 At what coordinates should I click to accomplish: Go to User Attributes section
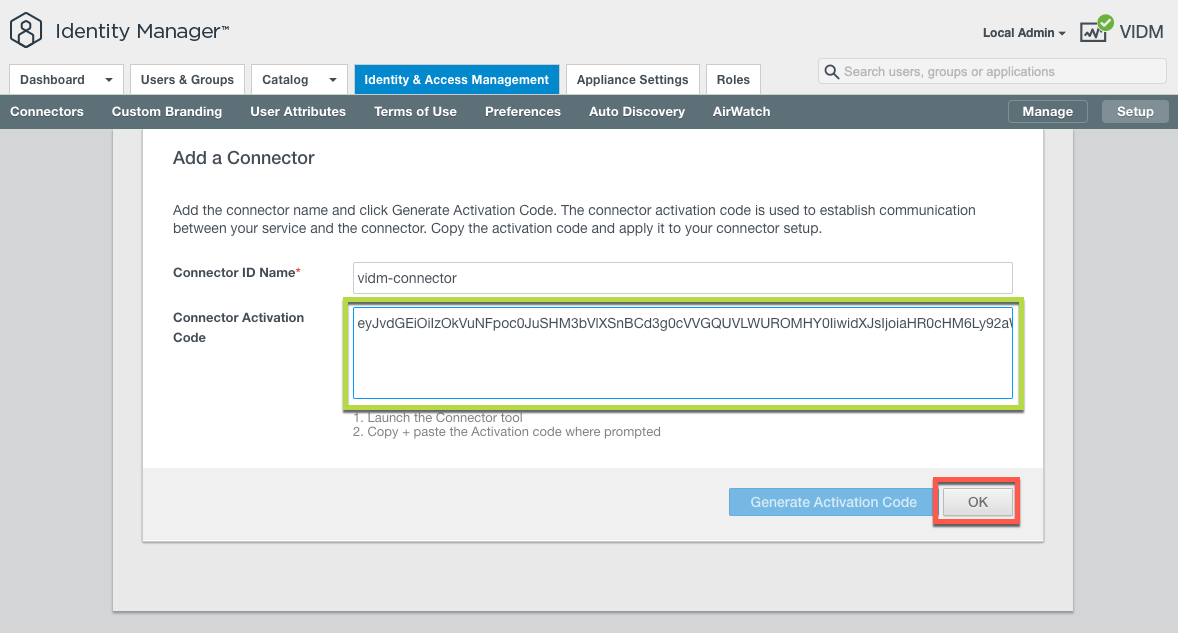tap(298, 112)
